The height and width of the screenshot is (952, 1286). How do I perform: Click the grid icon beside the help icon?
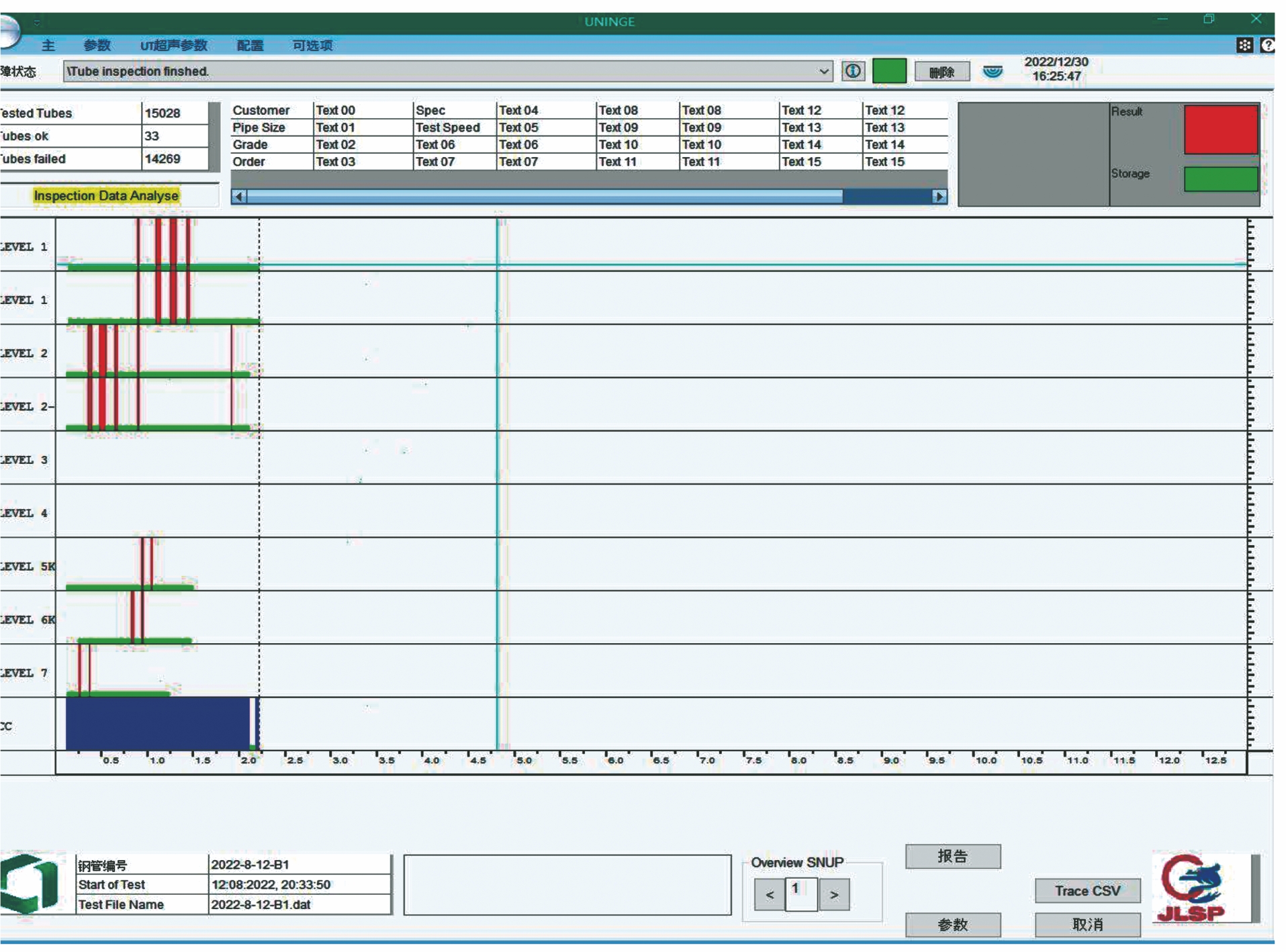point(1244,45)
